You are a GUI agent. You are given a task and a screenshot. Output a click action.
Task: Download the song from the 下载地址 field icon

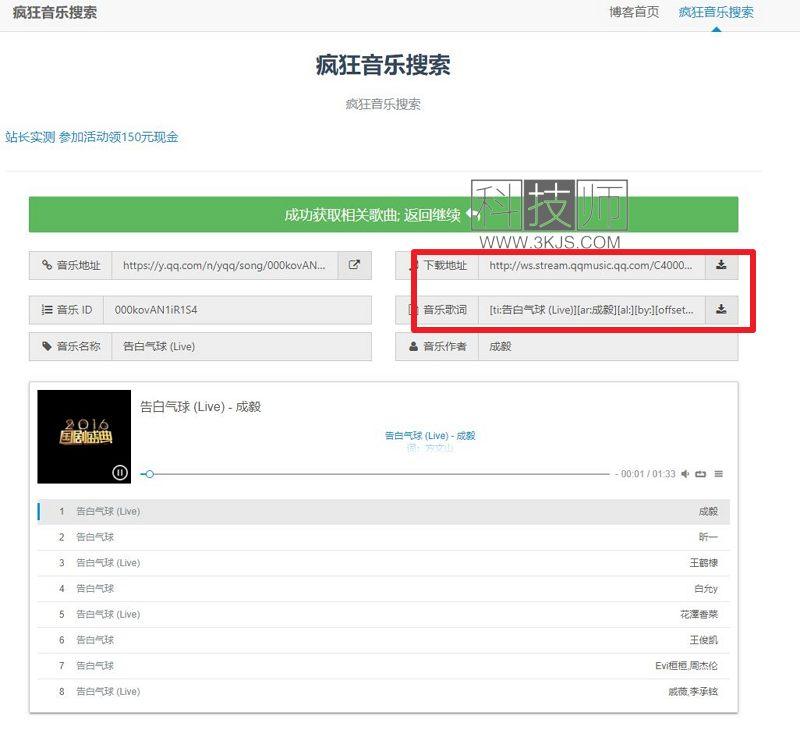(x=721, y=265)
